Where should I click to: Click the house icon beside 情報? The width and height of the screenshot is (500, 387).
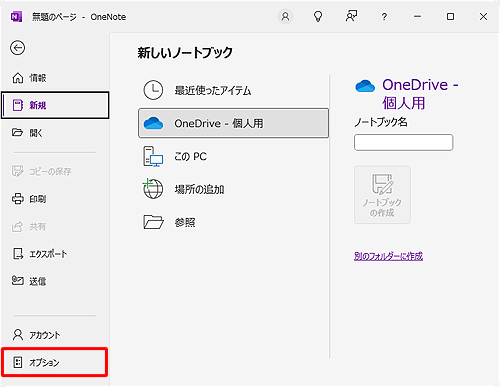click(18, 78)
